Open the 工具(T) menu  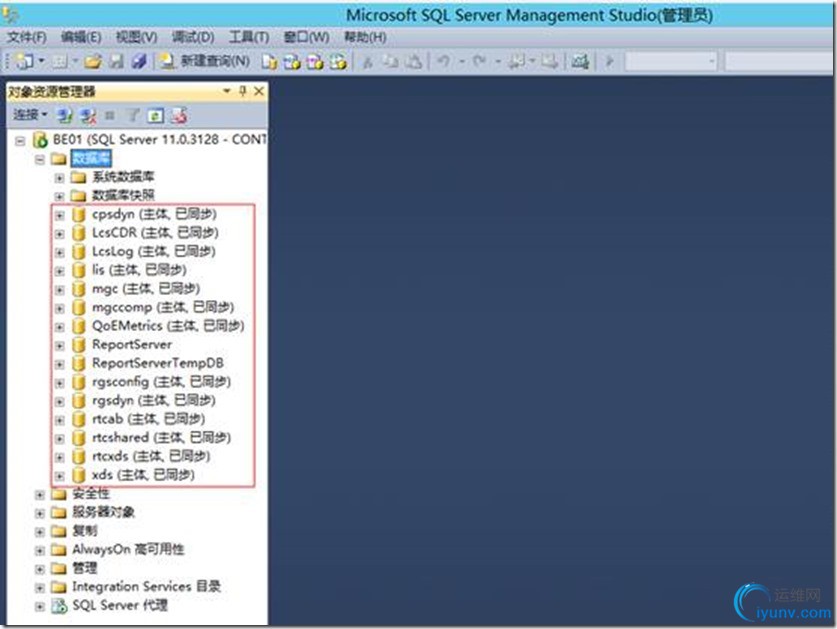(x=249, y=37)
